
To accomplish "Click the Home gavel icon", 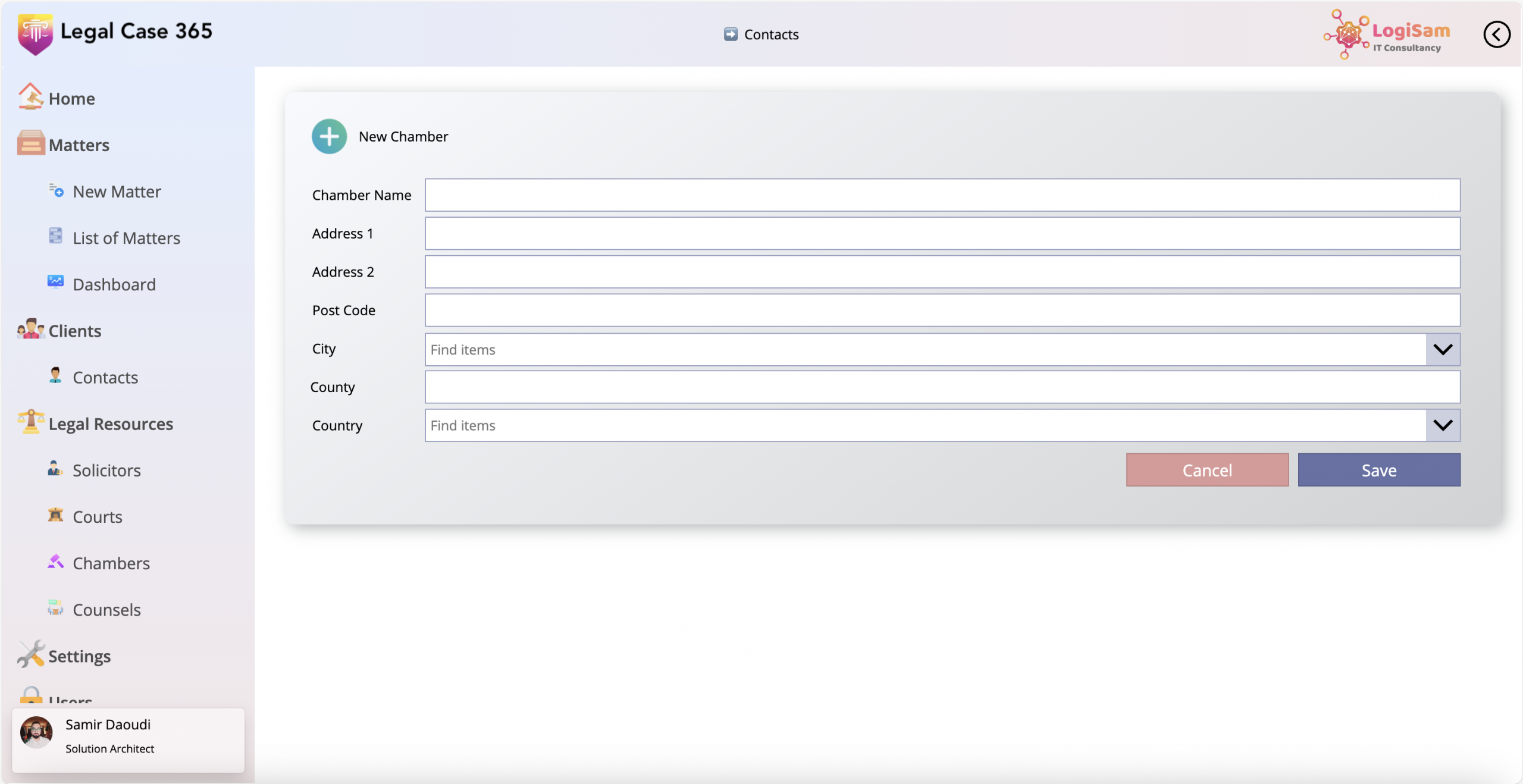I will tap(30, 97).
